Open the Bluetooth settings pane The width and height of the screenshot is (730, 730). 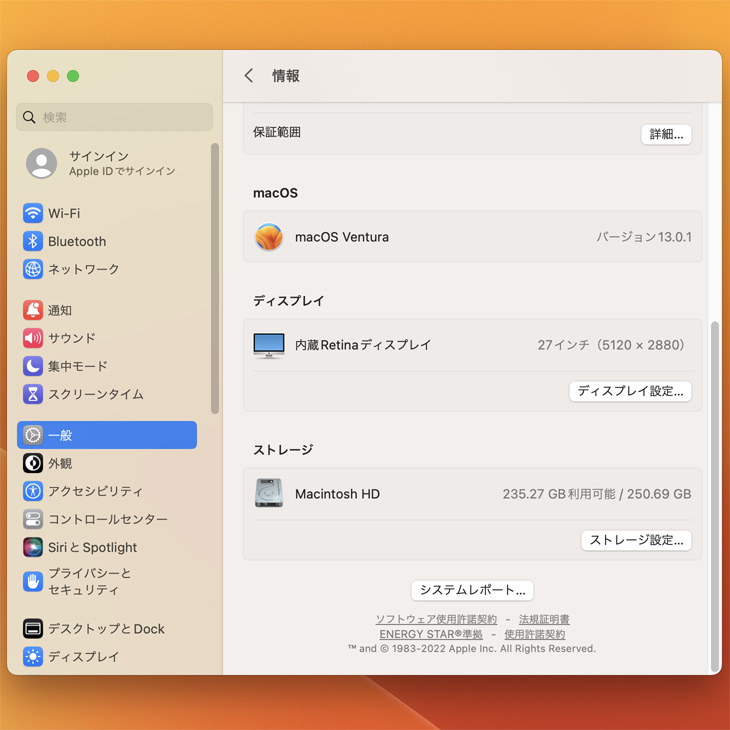click(107, 241)
